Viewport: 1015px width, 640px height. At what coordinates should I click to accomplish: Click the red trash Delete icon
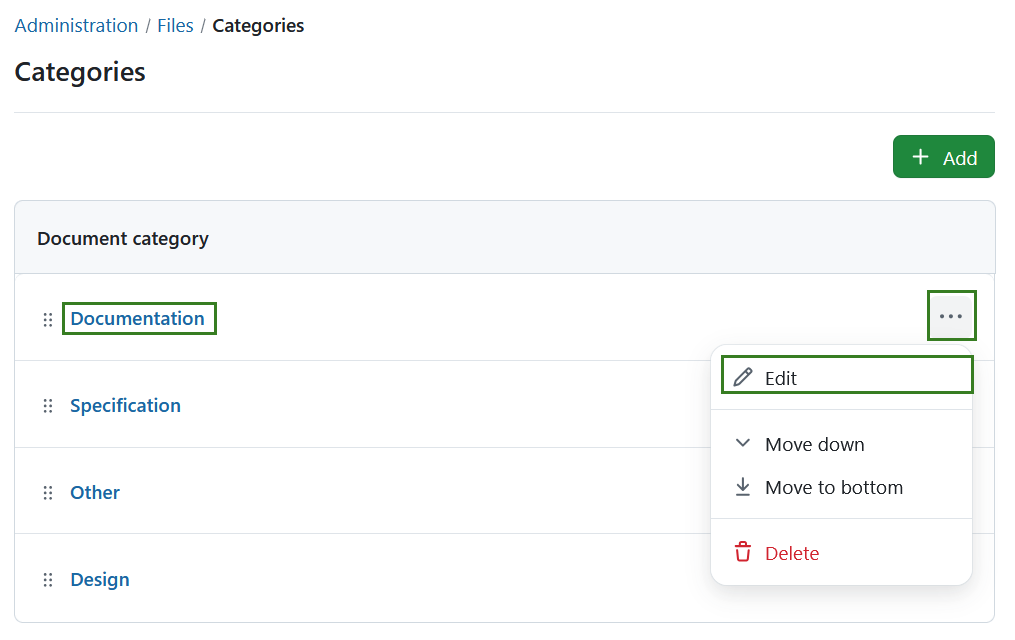point(743,551)
